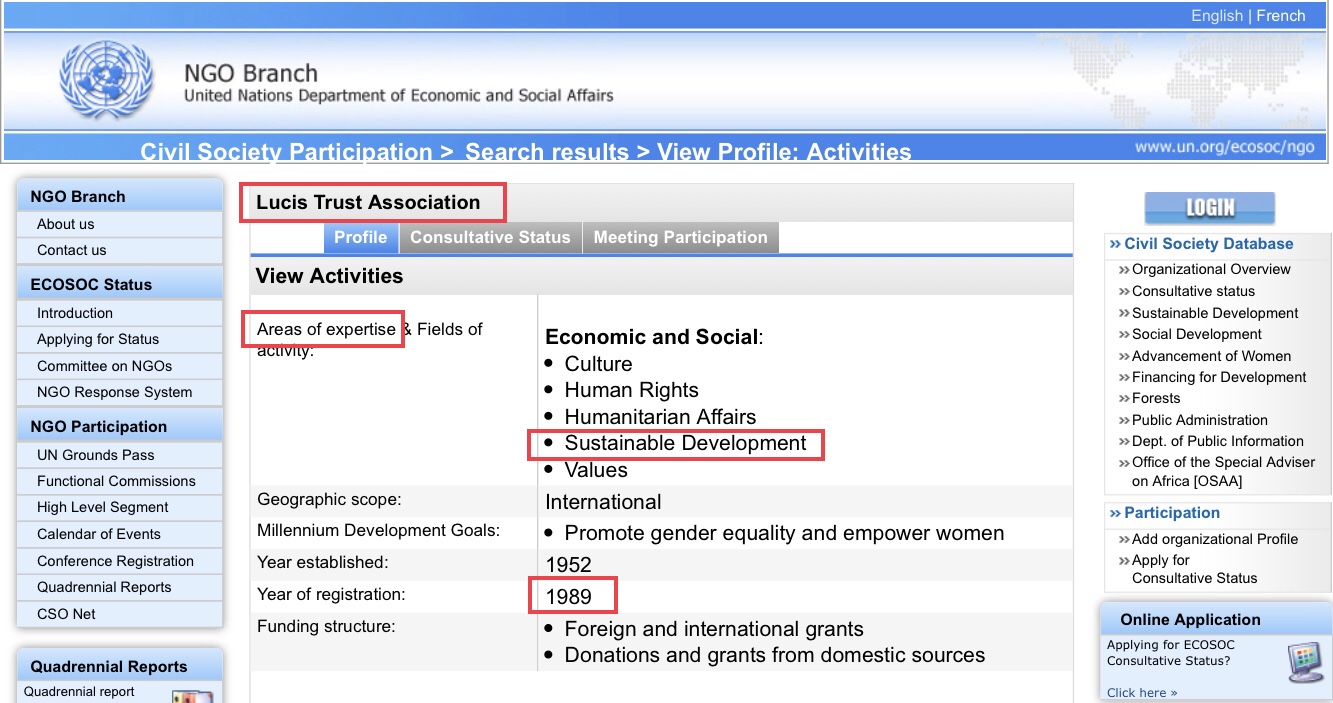
Task: Go back to Search results breadcrumb
Action: [547, 152]
